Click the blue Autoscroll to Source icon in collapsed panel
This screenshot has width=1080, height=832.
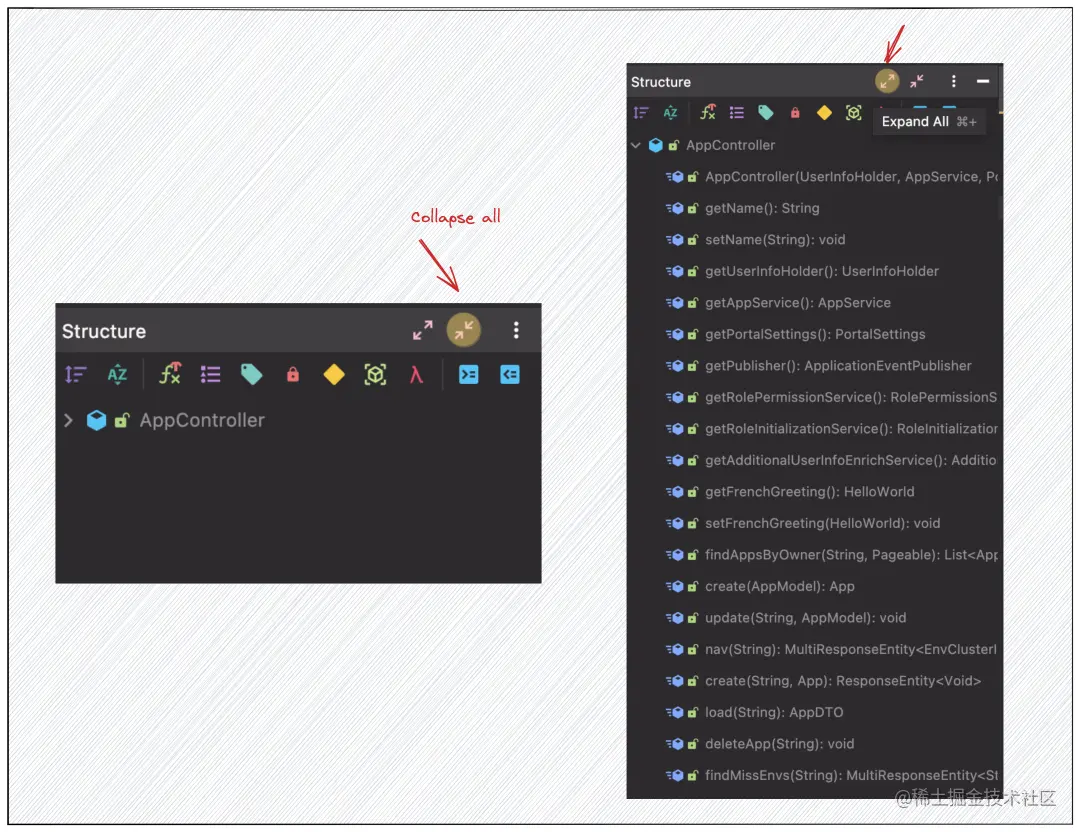click(468, 375)
